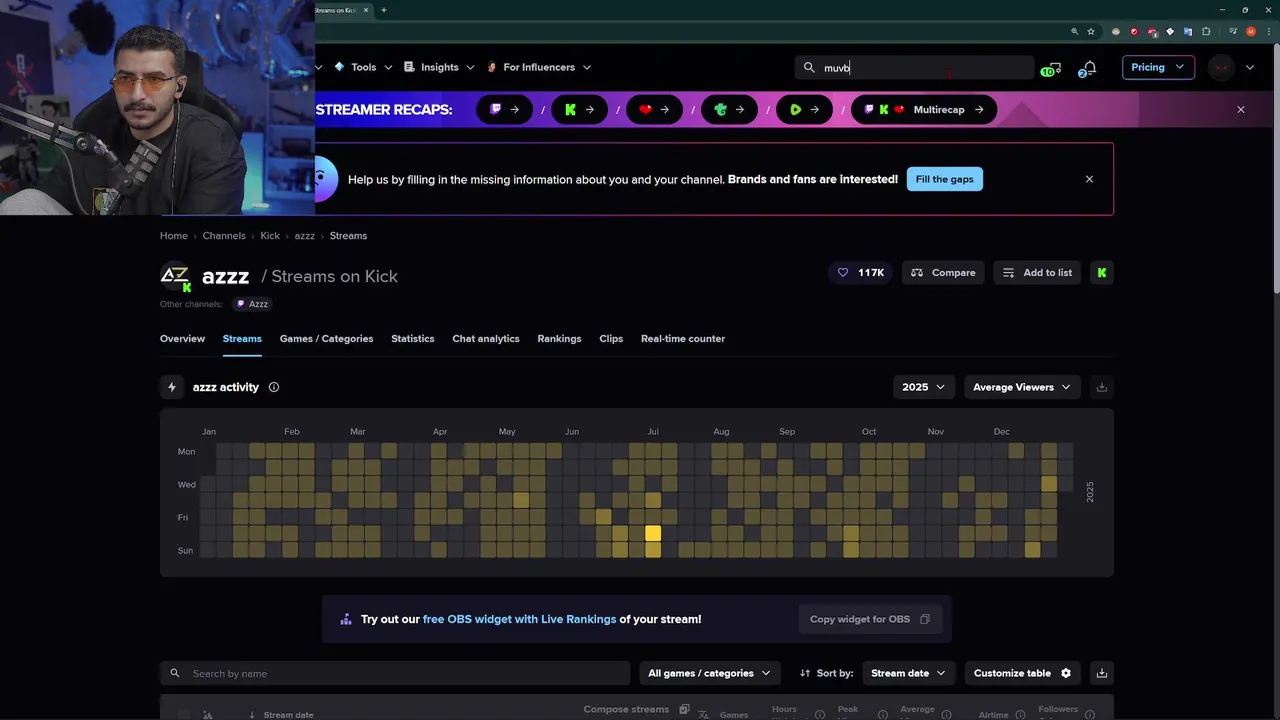Open the green play-icon recap pill
The height and width of the screenshot is (720, 1280).
pyautogui.click(x=804, y=110)
